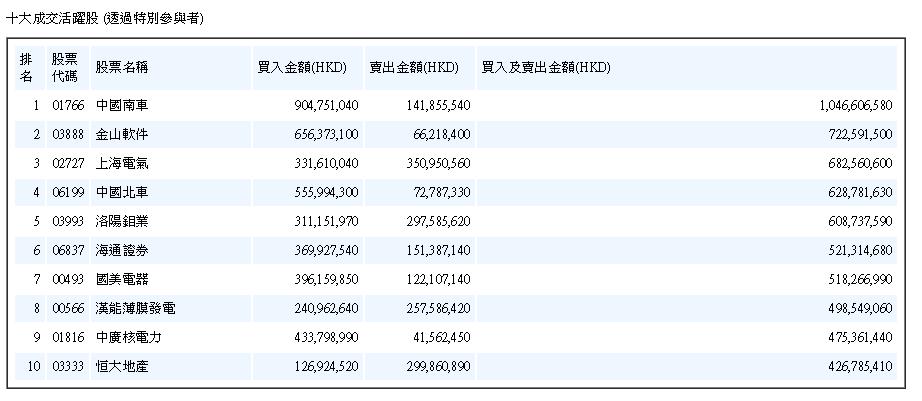Click the 買入及賣出金額(HKD) column header
Image resolution: width=922 pixels, height=401 pixels.
(x=546, y=67)
